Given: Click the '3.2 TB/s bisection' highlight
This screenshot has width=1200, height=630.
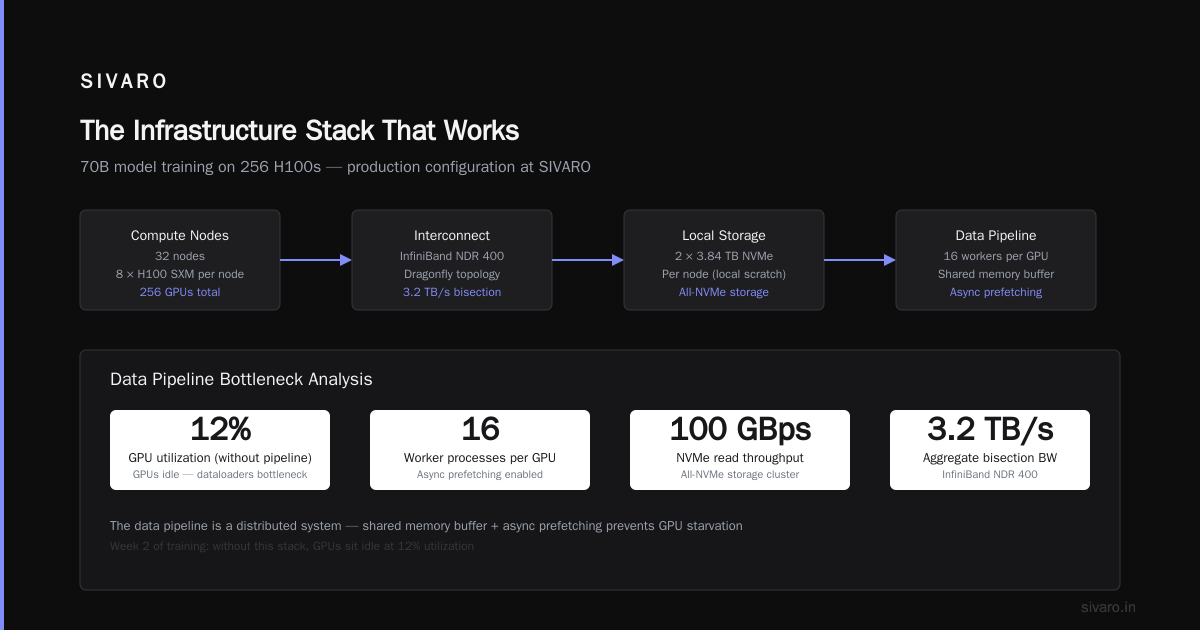Looking at the screenshot, I should tap(452, 292).
